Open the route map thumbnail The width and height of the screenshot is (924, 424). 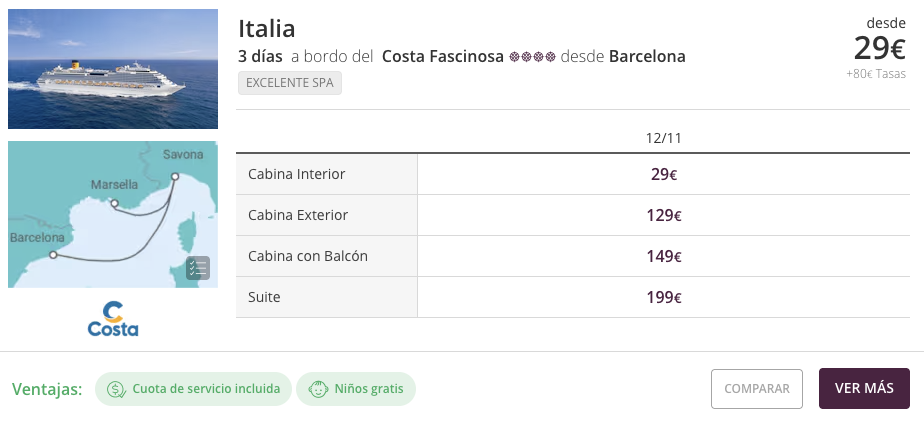pyautogui.click(x=113, y=214)
